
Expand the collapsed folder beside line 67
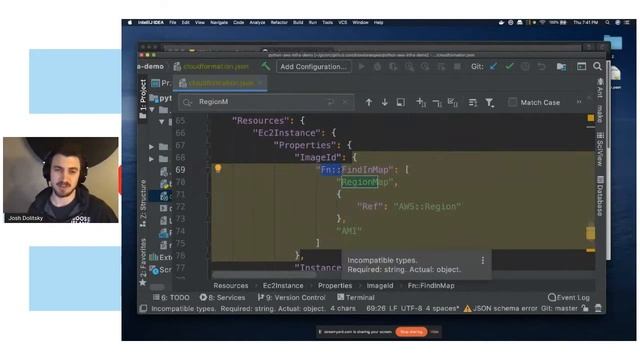(x=152, y=146)
